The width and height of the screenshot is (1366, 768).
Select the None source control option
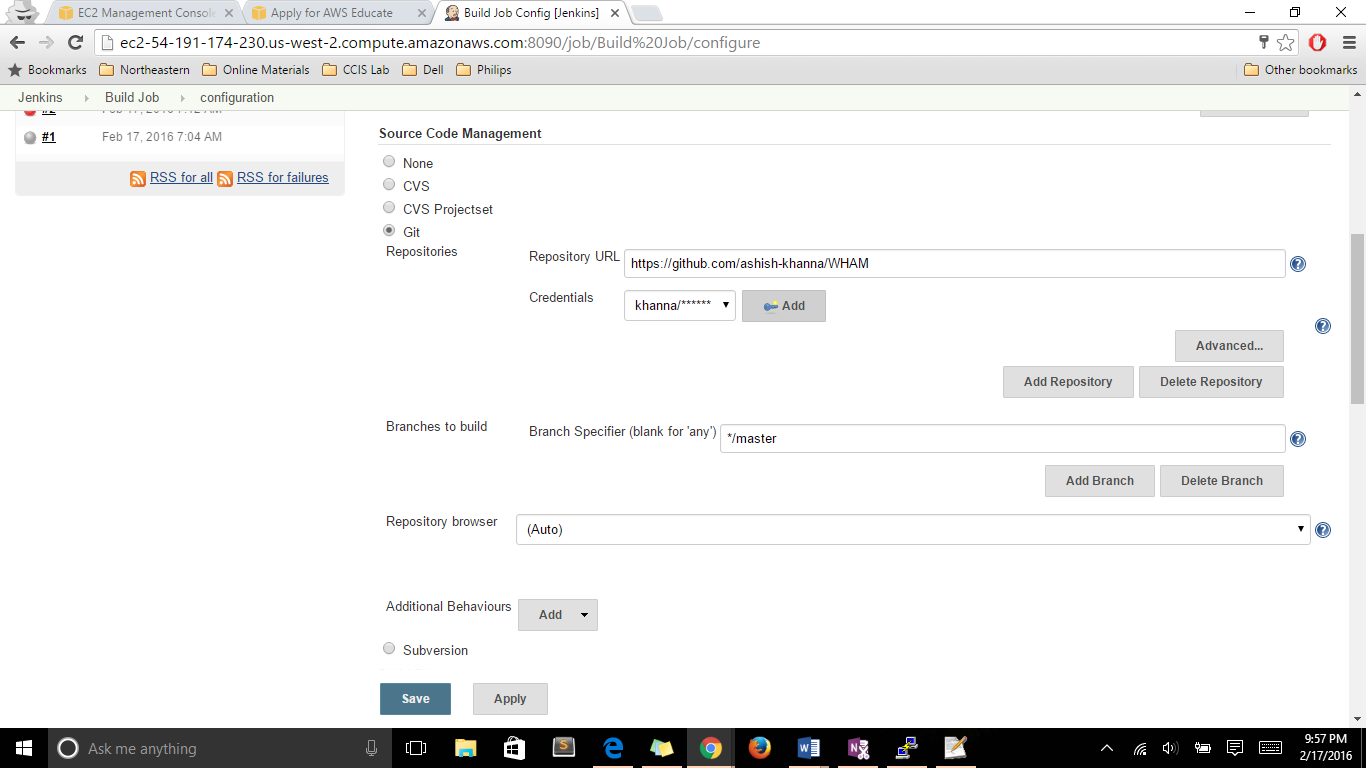click(389, 161)
